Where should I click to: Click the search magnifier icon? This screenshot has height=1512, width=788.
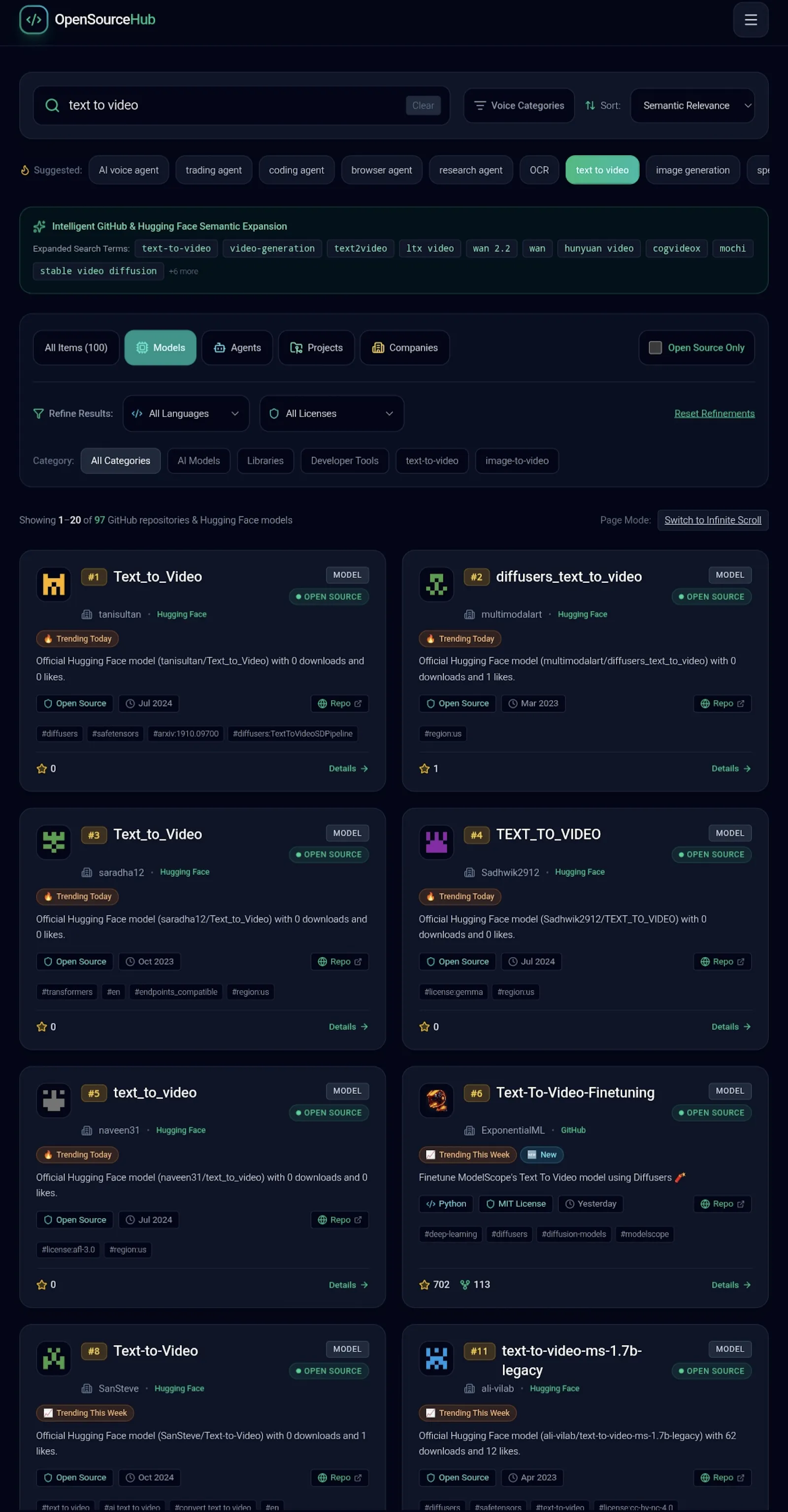[x=52, y=105]
